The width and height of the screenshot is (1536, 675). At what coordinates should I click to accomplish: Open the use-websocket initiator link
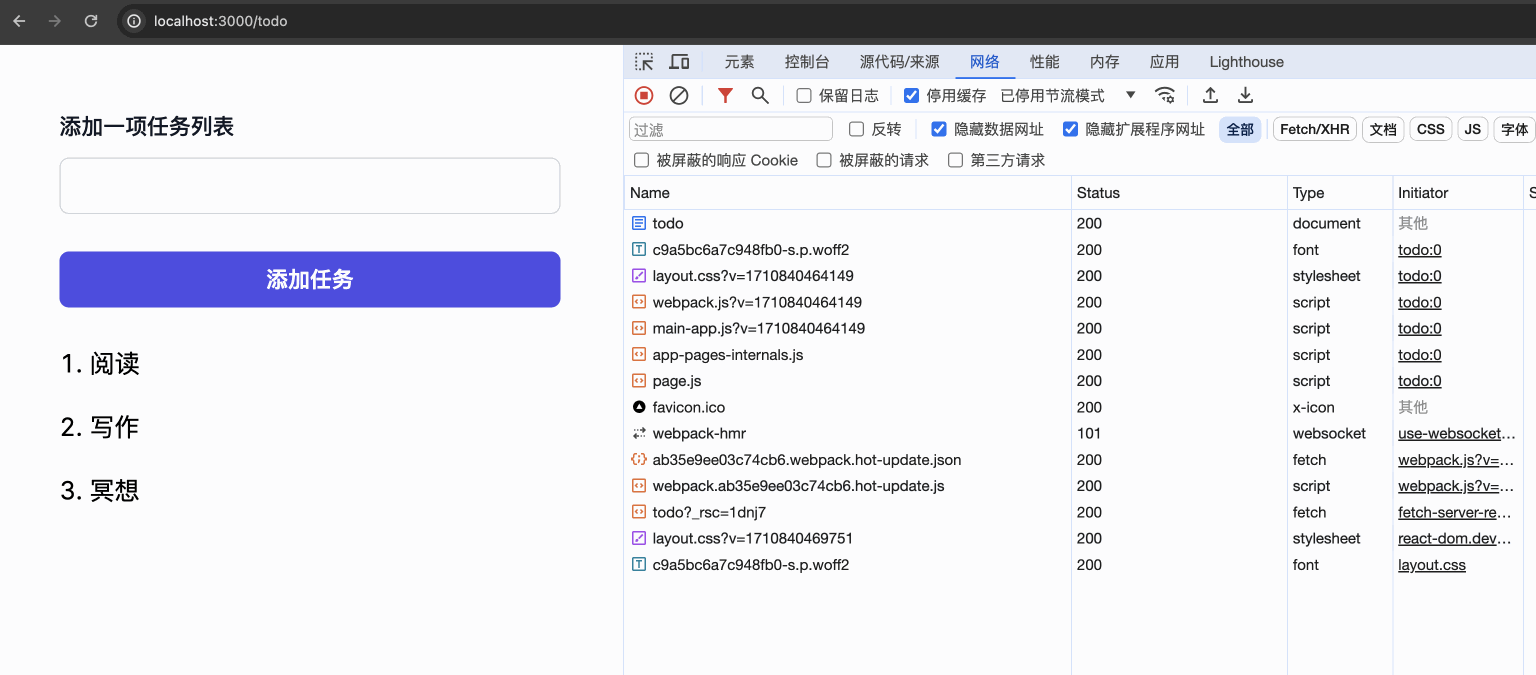pos(1457,434)
